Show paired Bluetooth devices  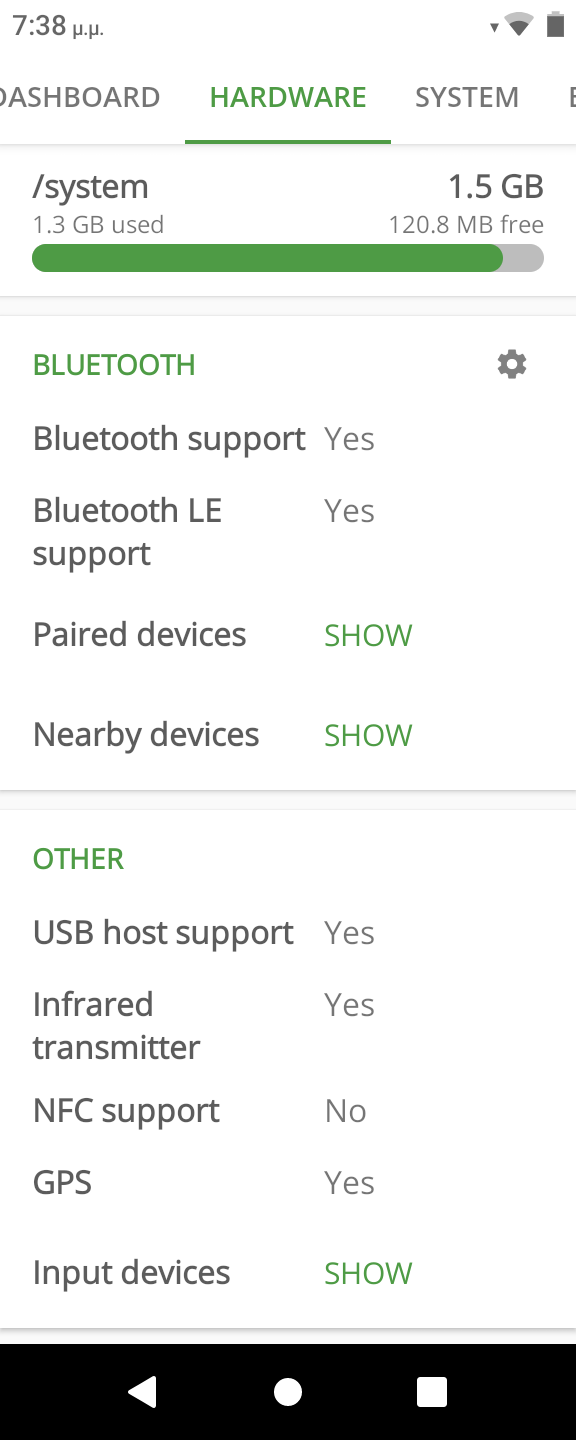[x=368, y=635]
